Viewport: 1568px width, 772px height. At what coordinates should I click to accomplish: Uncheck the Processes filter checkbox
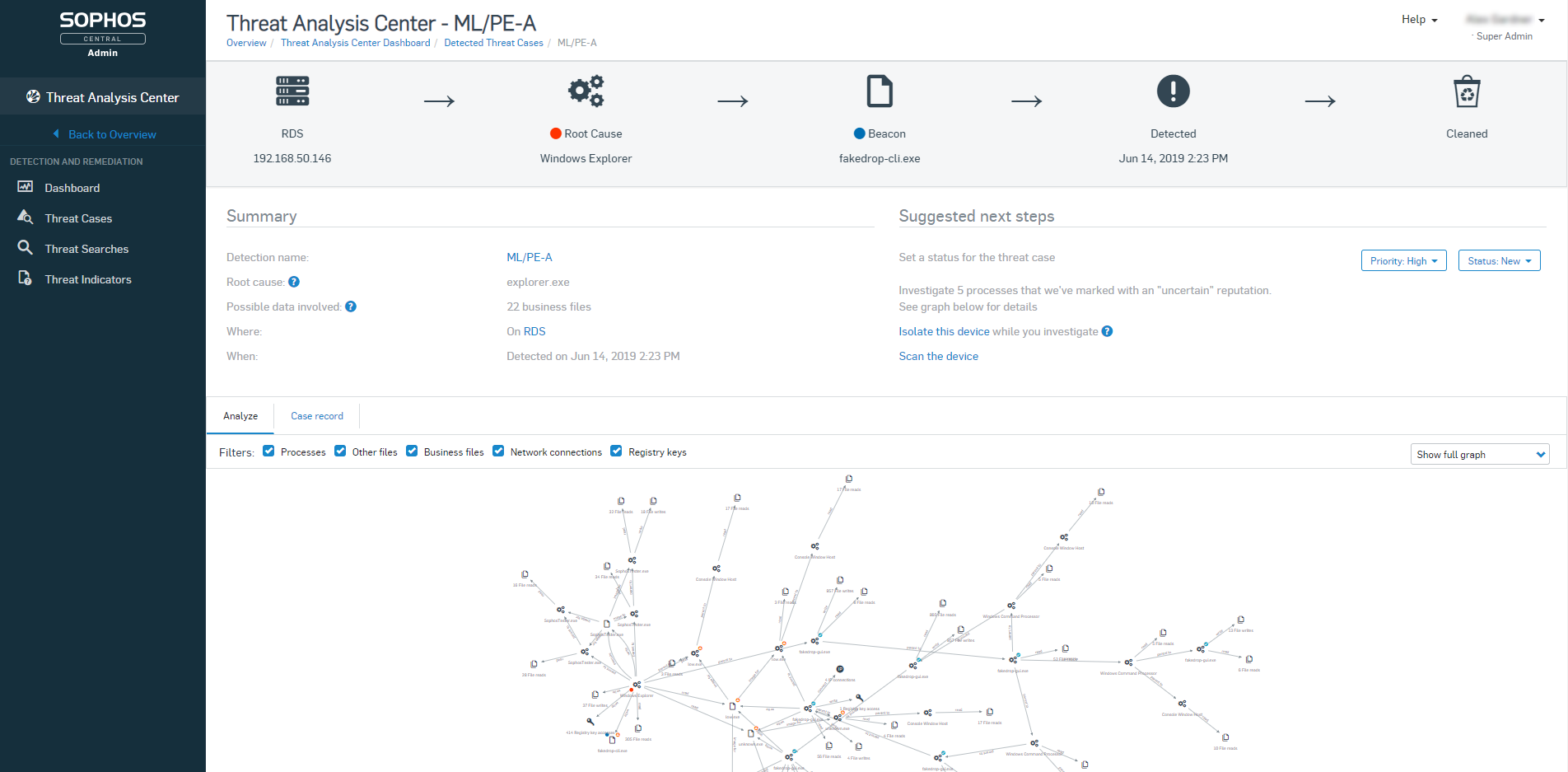tap(268, 451)
